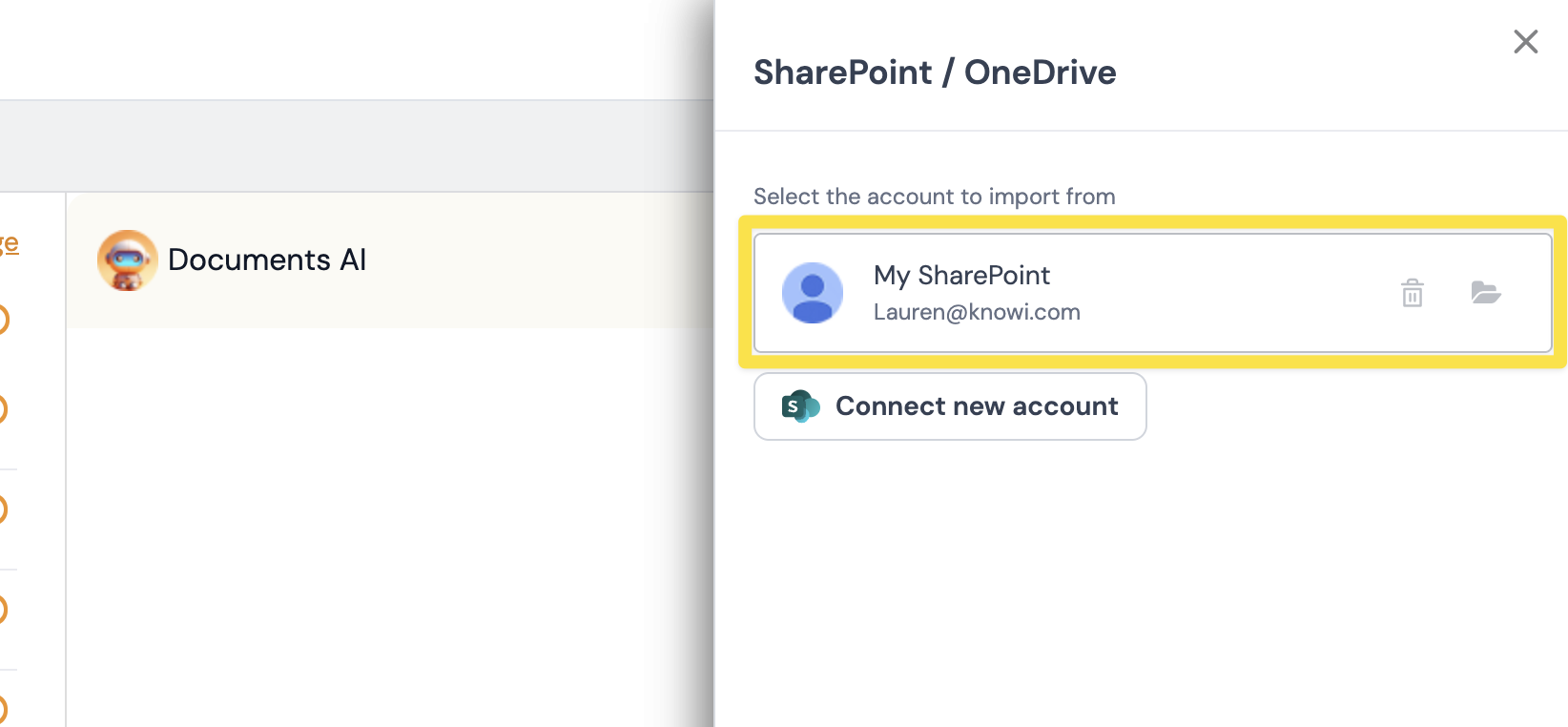
Task: Delete the My SharePoint account via trash icon
Action: point(1413,293)
